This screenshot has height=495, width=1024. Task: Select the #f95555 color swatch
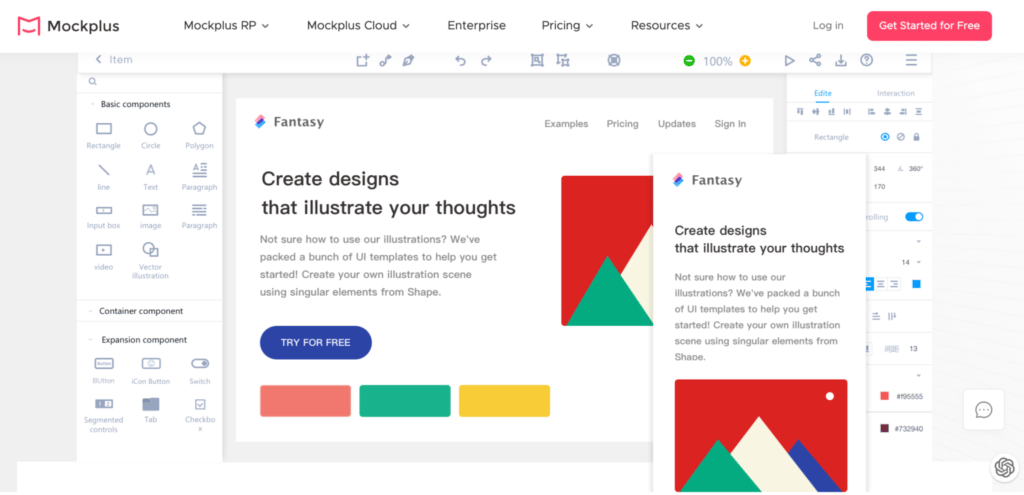[884, 396]
